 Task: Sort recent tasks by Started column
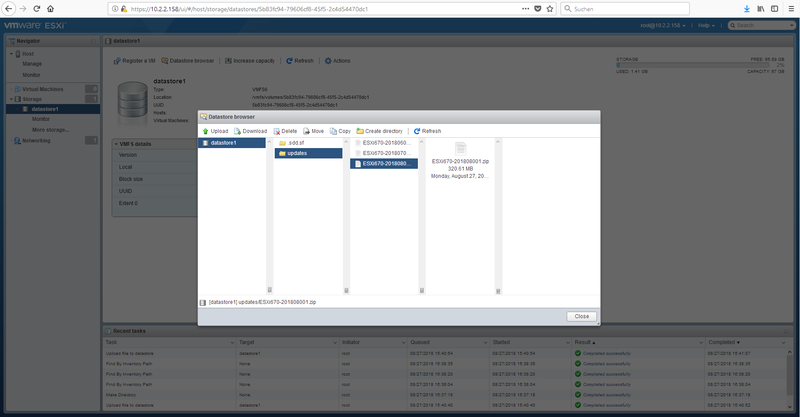point(502,342)
